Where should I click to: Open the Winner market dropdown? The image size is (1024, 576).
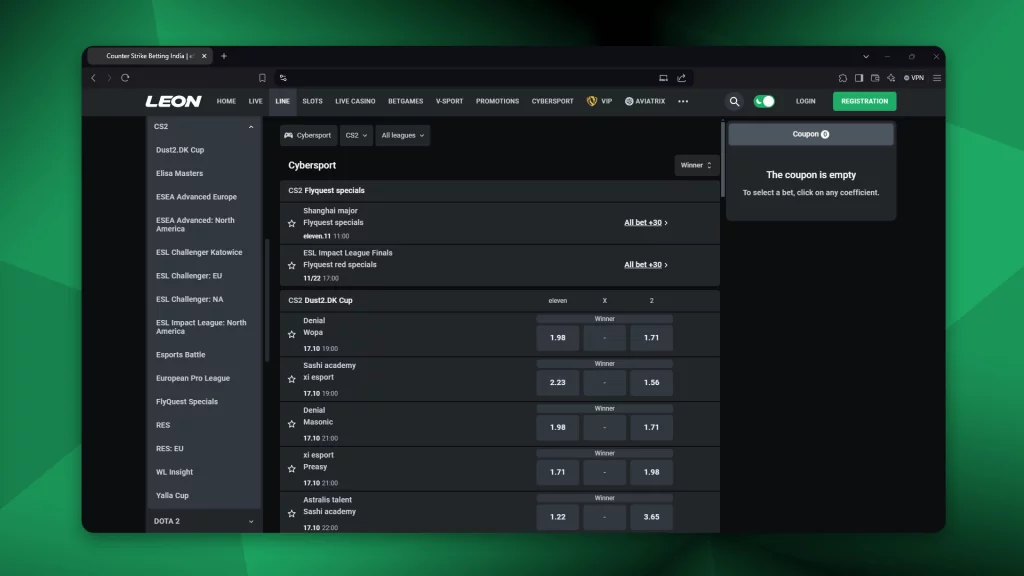coord(696,165)
